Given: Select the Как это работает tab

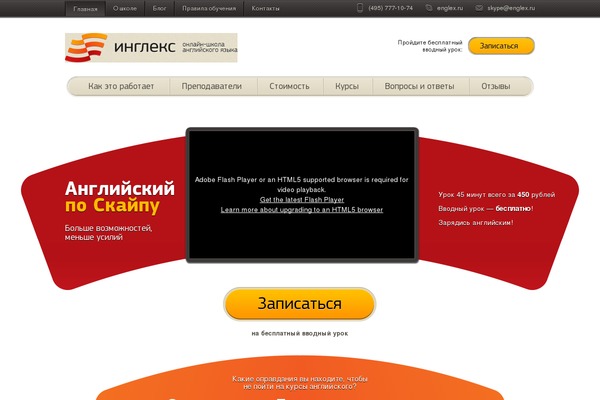Looking at the screenshot, I should (x=121, y=86).
